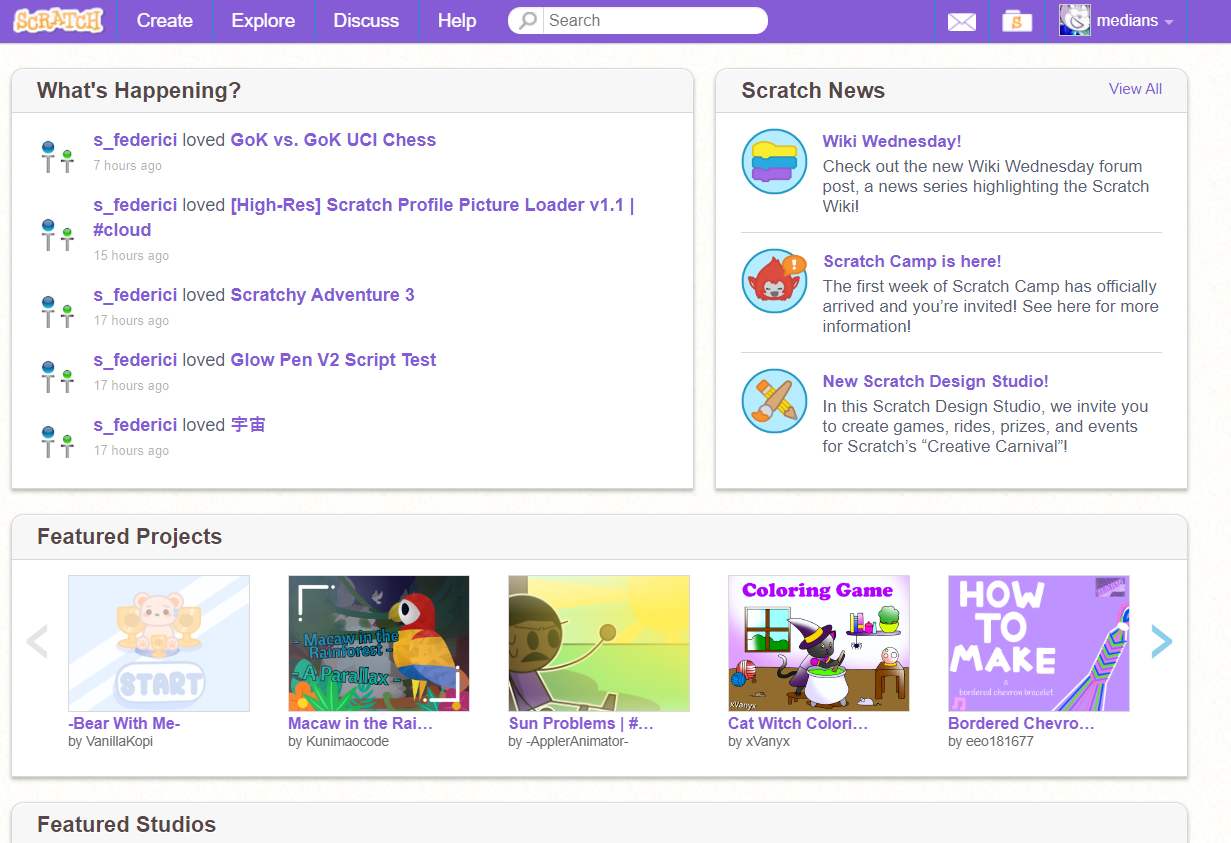Switch to the Discuss section
The width and height of the screenshot is (1231, 843).
click(x=366, y=20)
